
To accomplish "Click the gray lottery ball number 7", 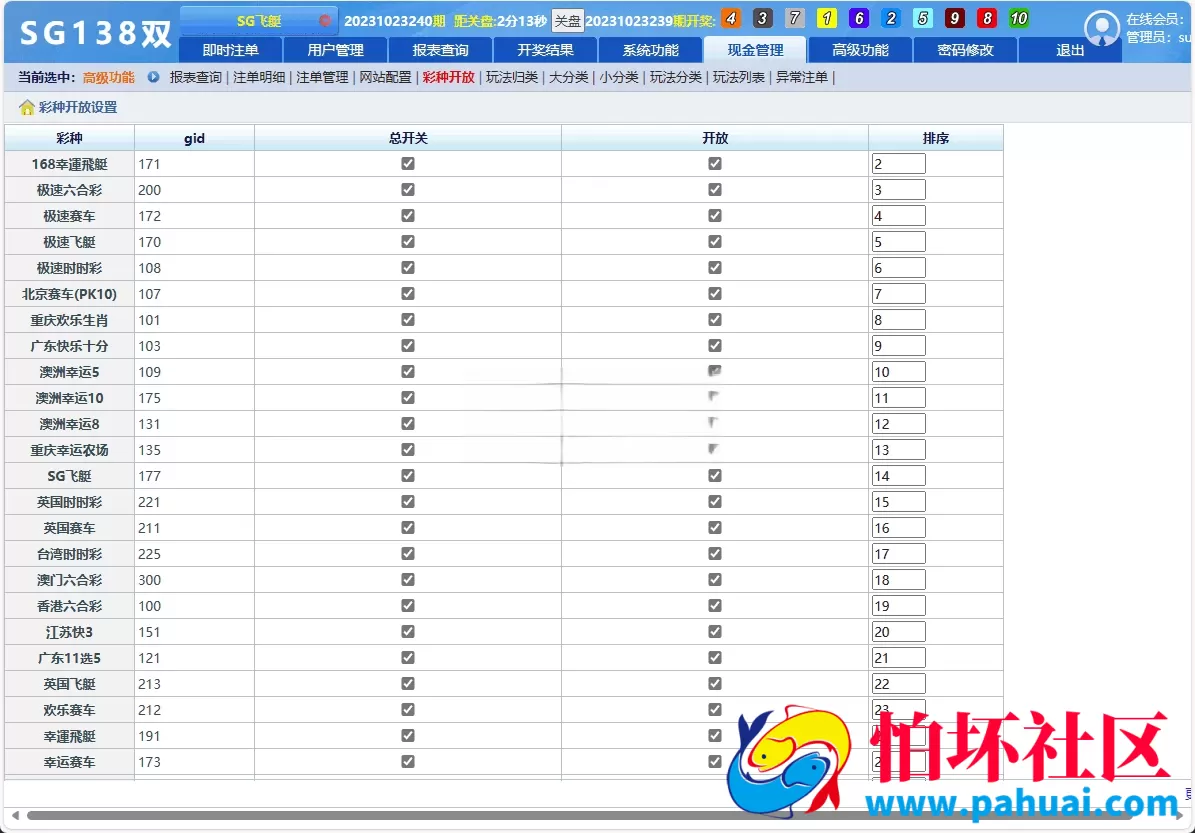I will [794, 18].
